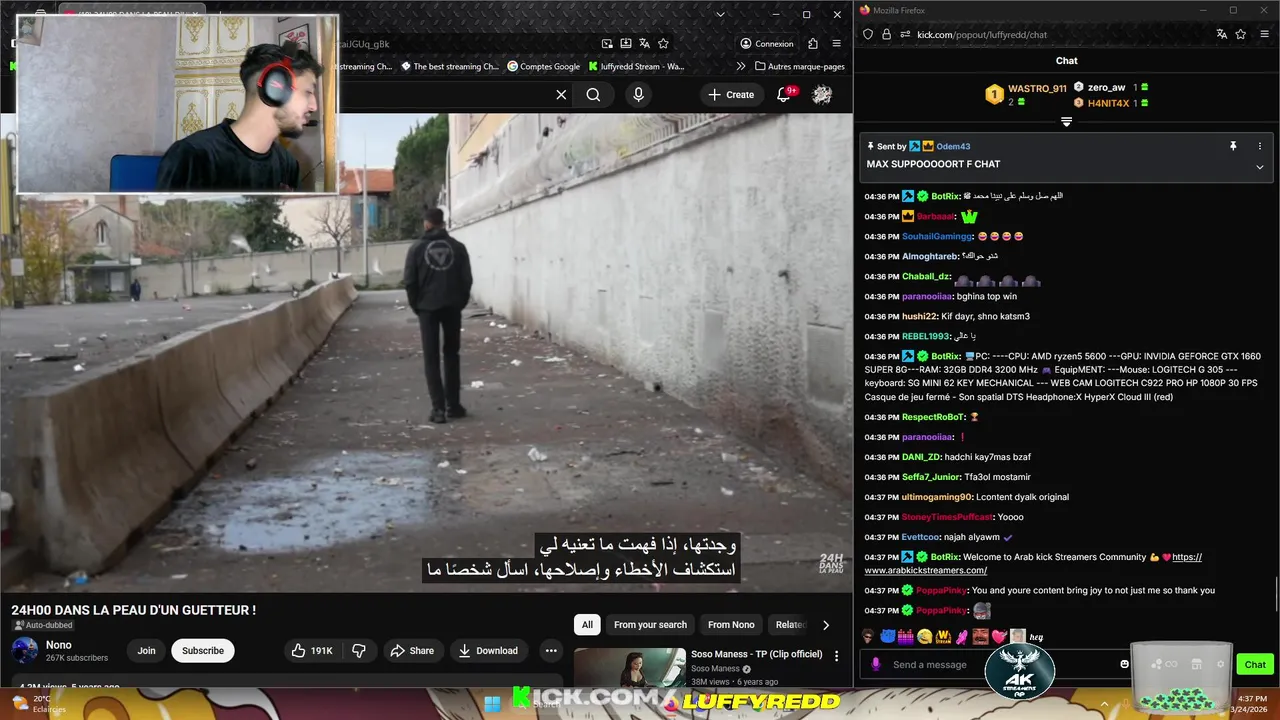Viewport: 1280px width, 720px height.
Task: Open the Autres marque-pages folder
Action: [799, 67]
